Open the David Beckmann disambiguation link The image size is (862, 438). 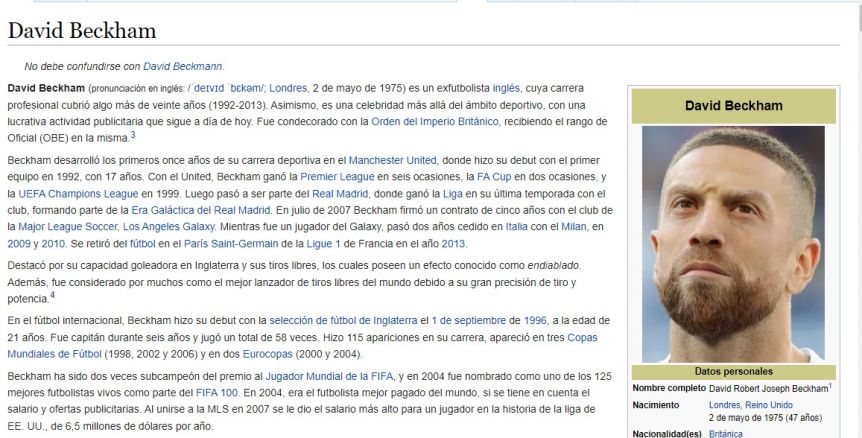pos(183,66)
